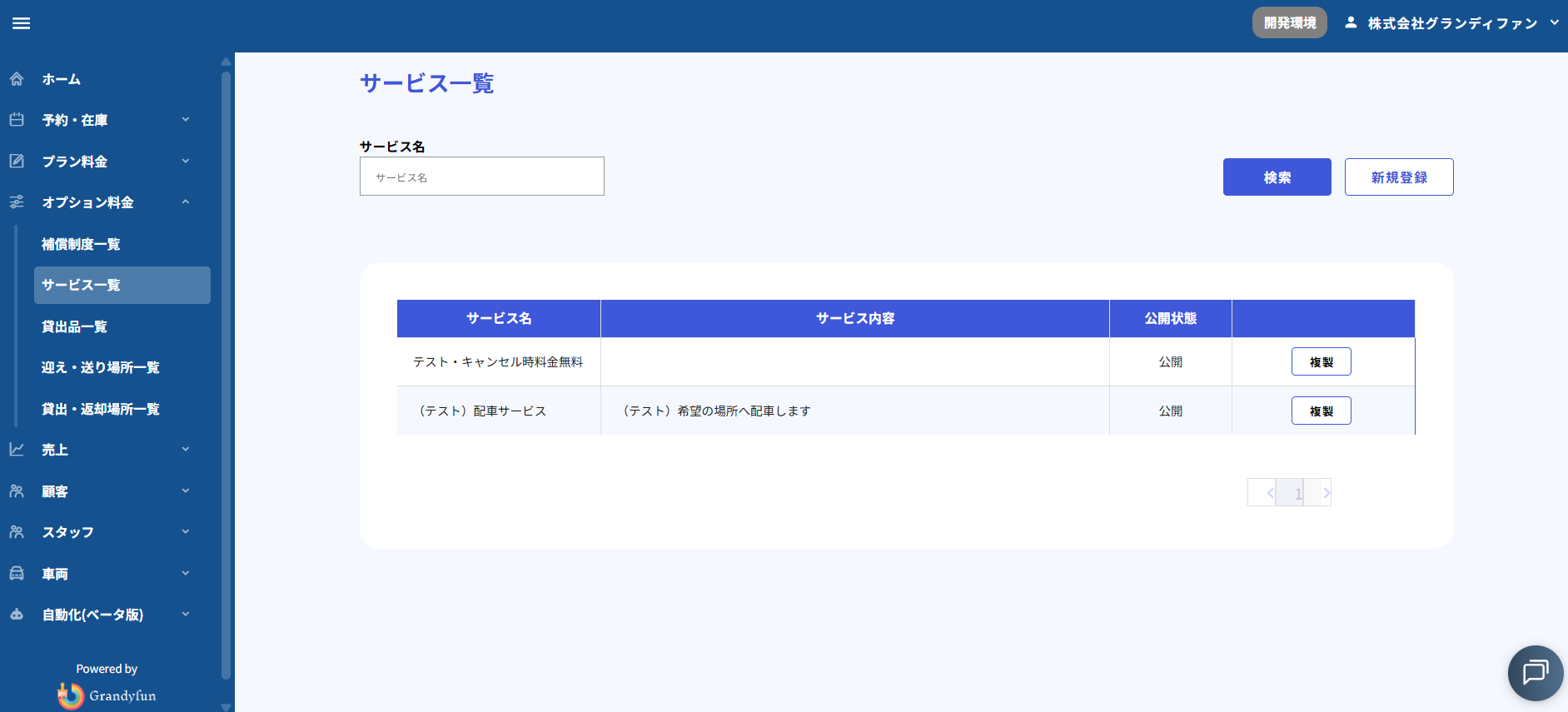This screenshot has height=712, width=1568.
Task: Click the calendar icon for 予約・在庫
Action: 17,120
